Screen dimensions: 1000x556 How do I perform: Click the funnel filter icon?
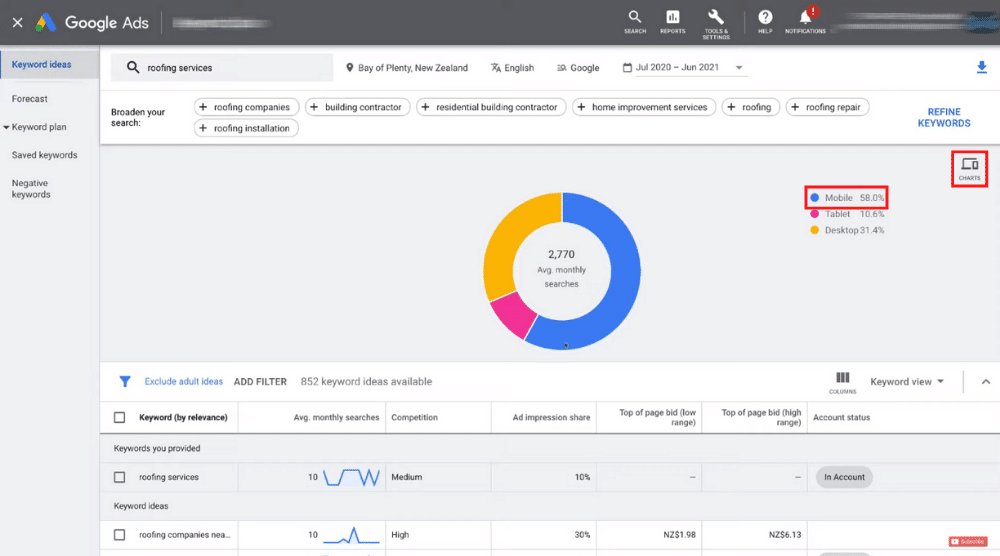click(x=125, y=381)
